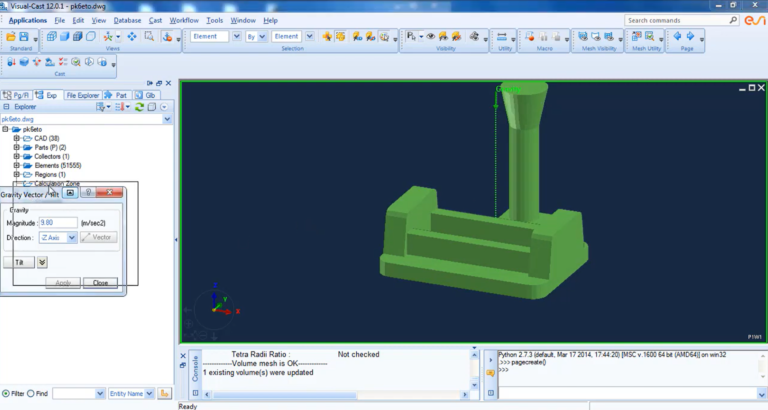This screenshot has height=410, width=768.
Task: Switch to the Pg/R tab
Action: coord(16,95)
